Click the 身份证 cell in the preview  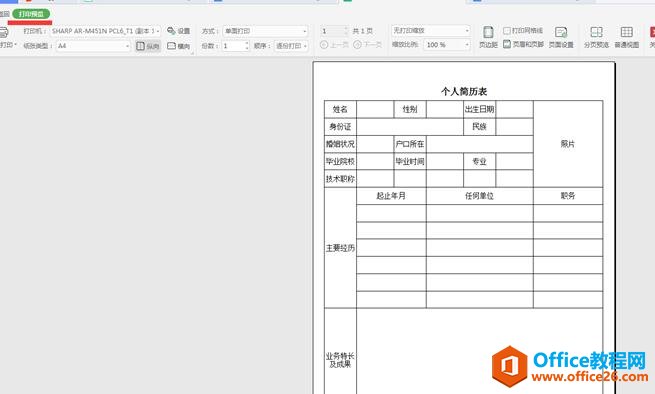pyautogui.click(x=340, y=127)
